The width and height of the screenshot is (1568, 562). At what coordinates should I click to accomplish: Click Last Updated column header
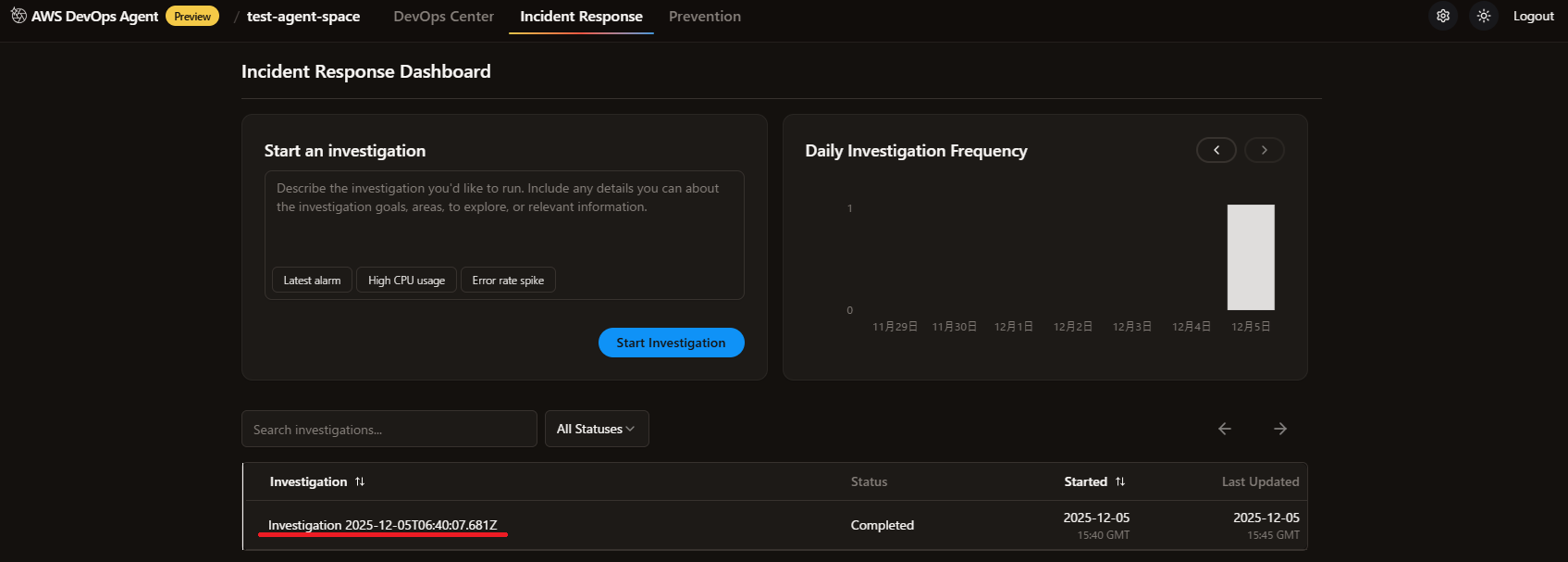1260,481
